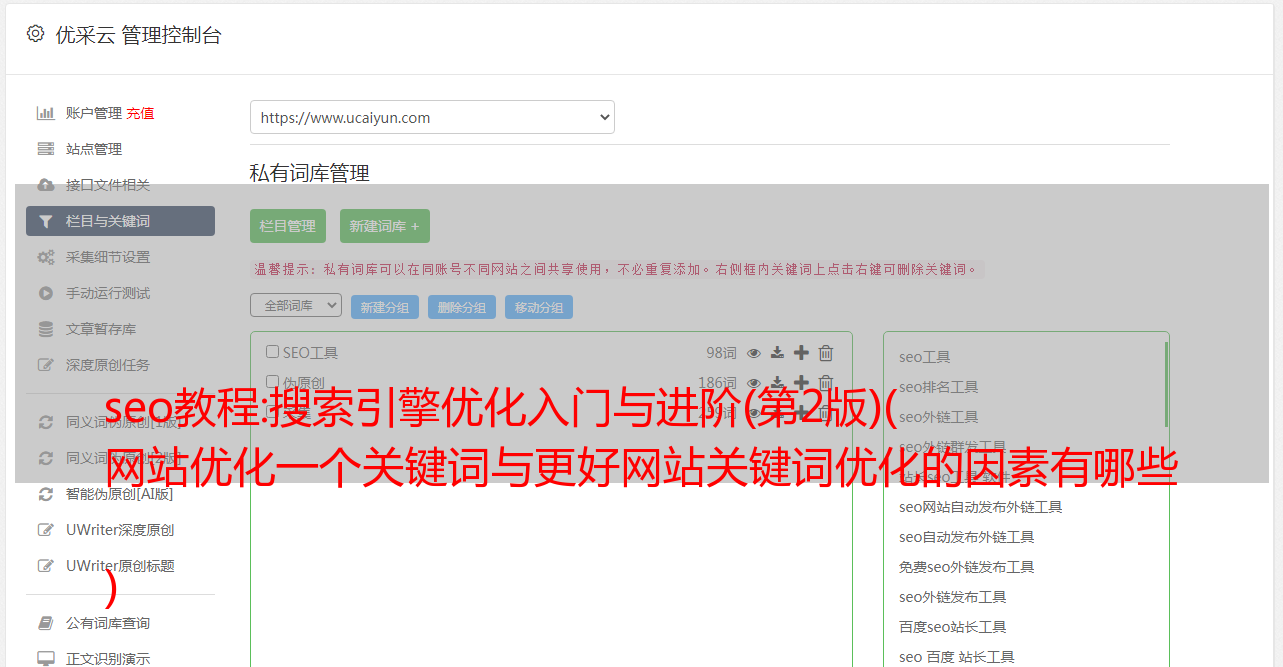Click the gear icon beside 优采云 管理控制台
Screen dimensions: 1283x667
(x=35, y=34)
